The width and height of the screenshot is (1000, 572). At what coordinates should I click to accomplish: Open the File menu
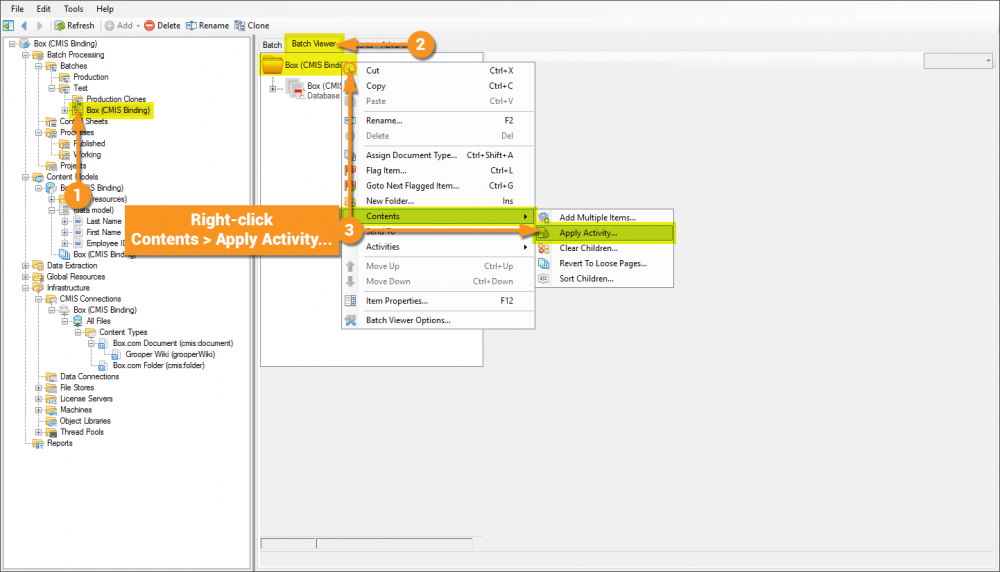tap(17, 9)
